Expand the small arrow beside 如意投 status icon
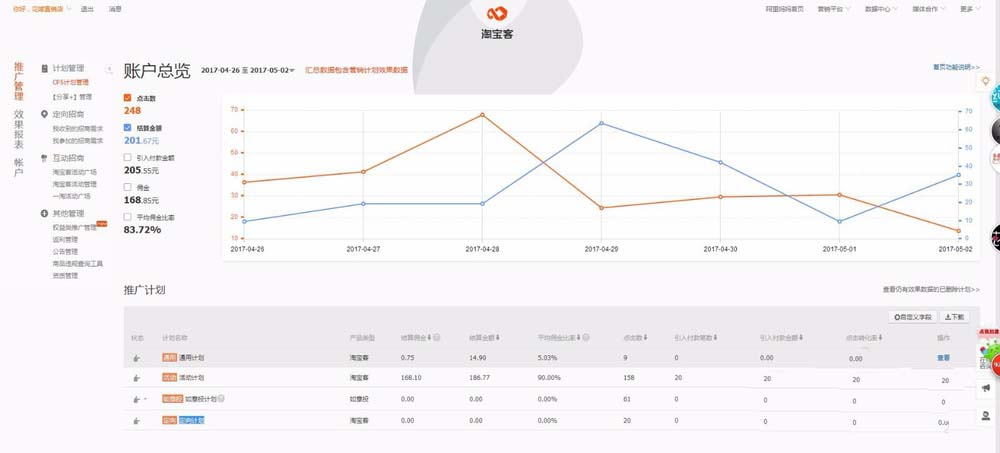The width and height of the screenshot is (1000, 453). point(145,399)
